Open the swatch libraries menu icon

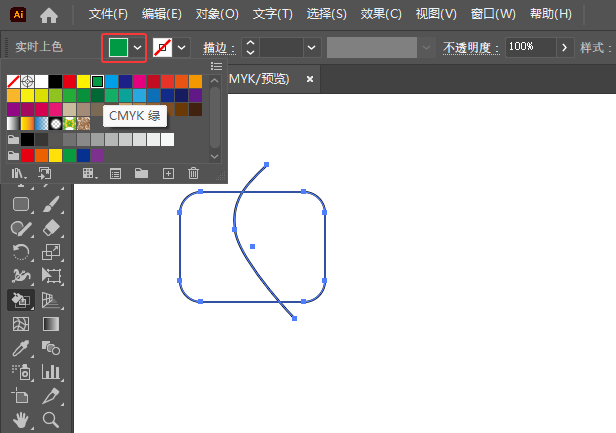click(18, 173)
